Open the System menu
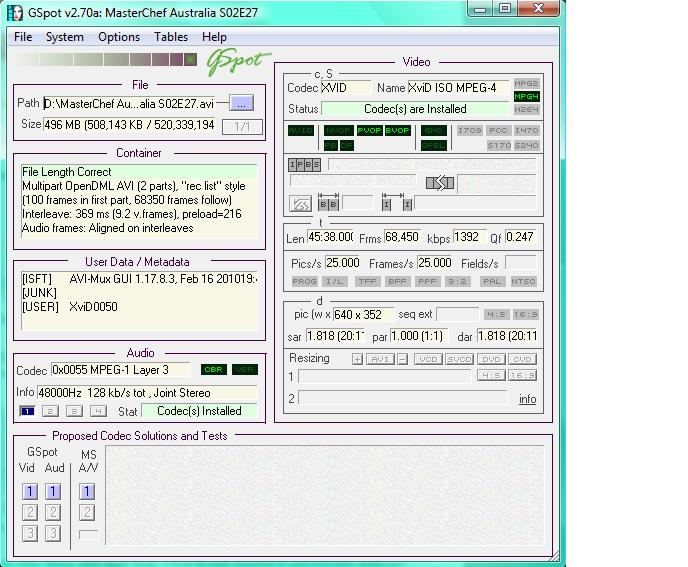The height and width of the screenshot is (567, 688). 64,37
